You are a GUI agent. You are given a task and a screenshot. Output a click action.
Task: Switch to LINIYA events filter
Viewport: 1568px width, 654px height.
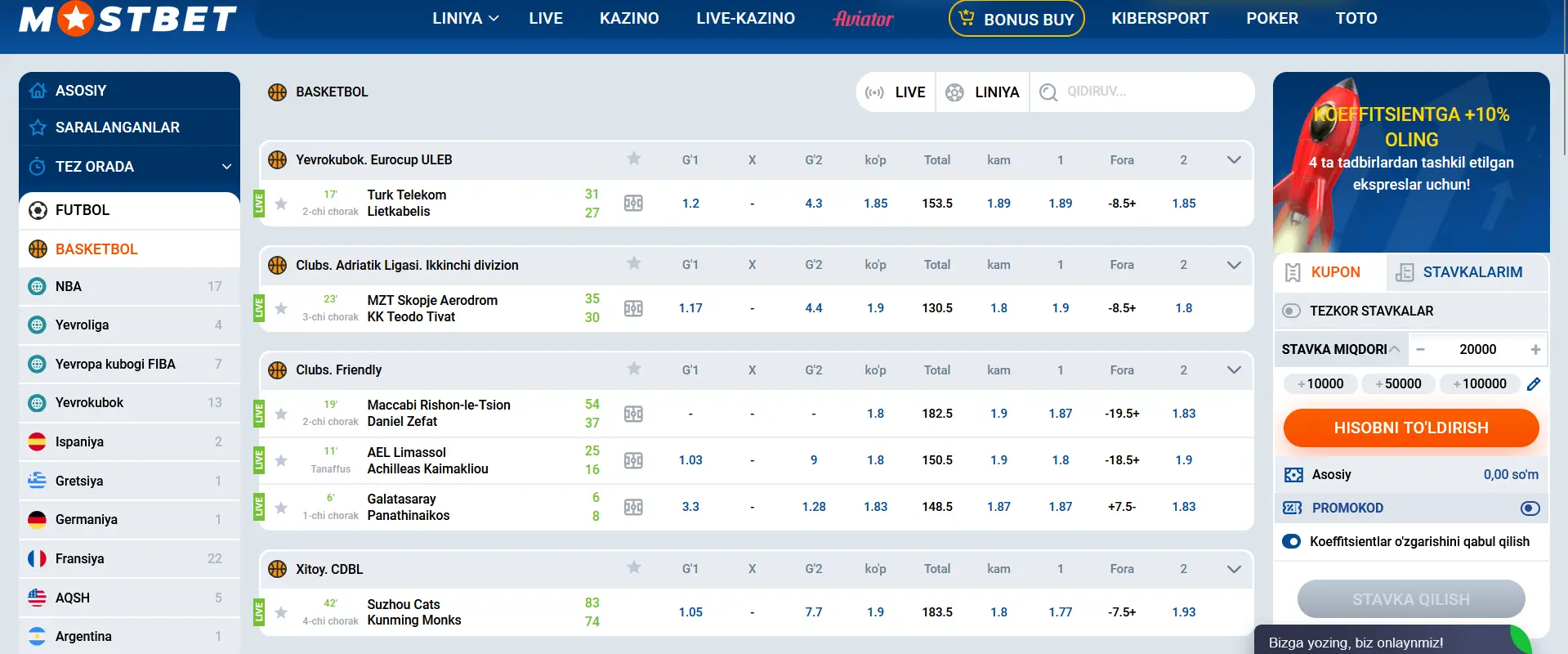[982, 92]
